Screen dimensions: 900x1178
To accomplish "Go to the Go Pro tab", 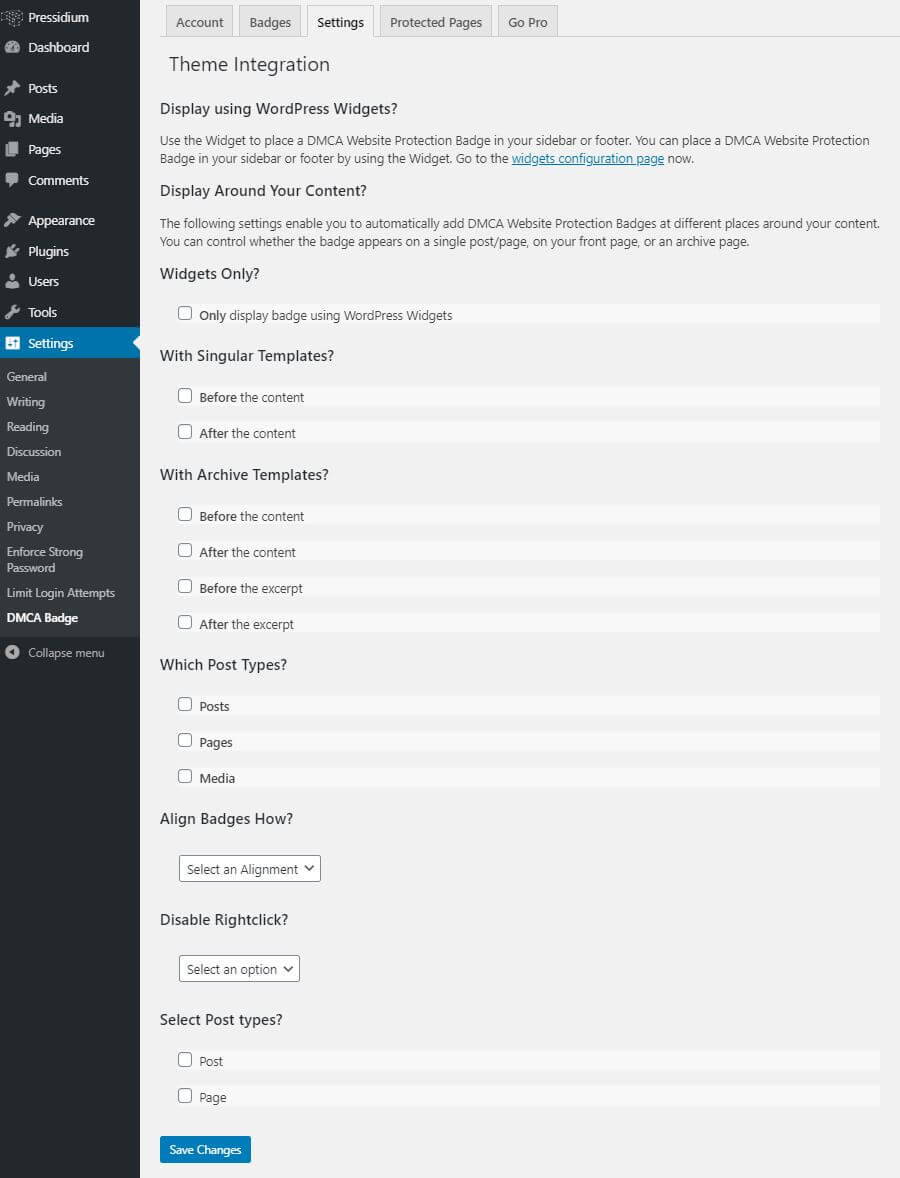I will coord(527,22).
